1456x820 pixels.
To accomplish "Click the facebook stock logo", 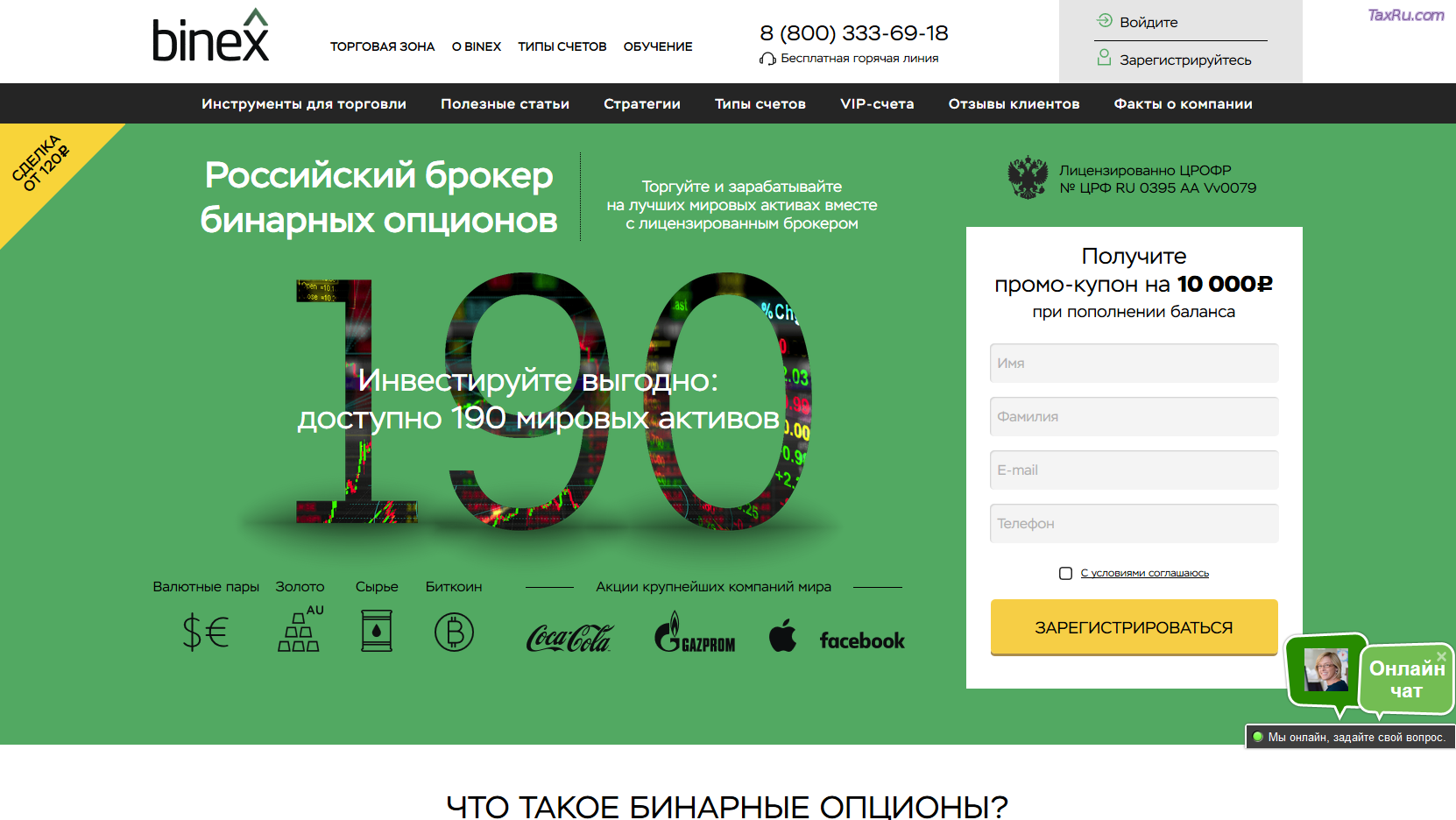I will pyautogui.click(x=862, y=640).
